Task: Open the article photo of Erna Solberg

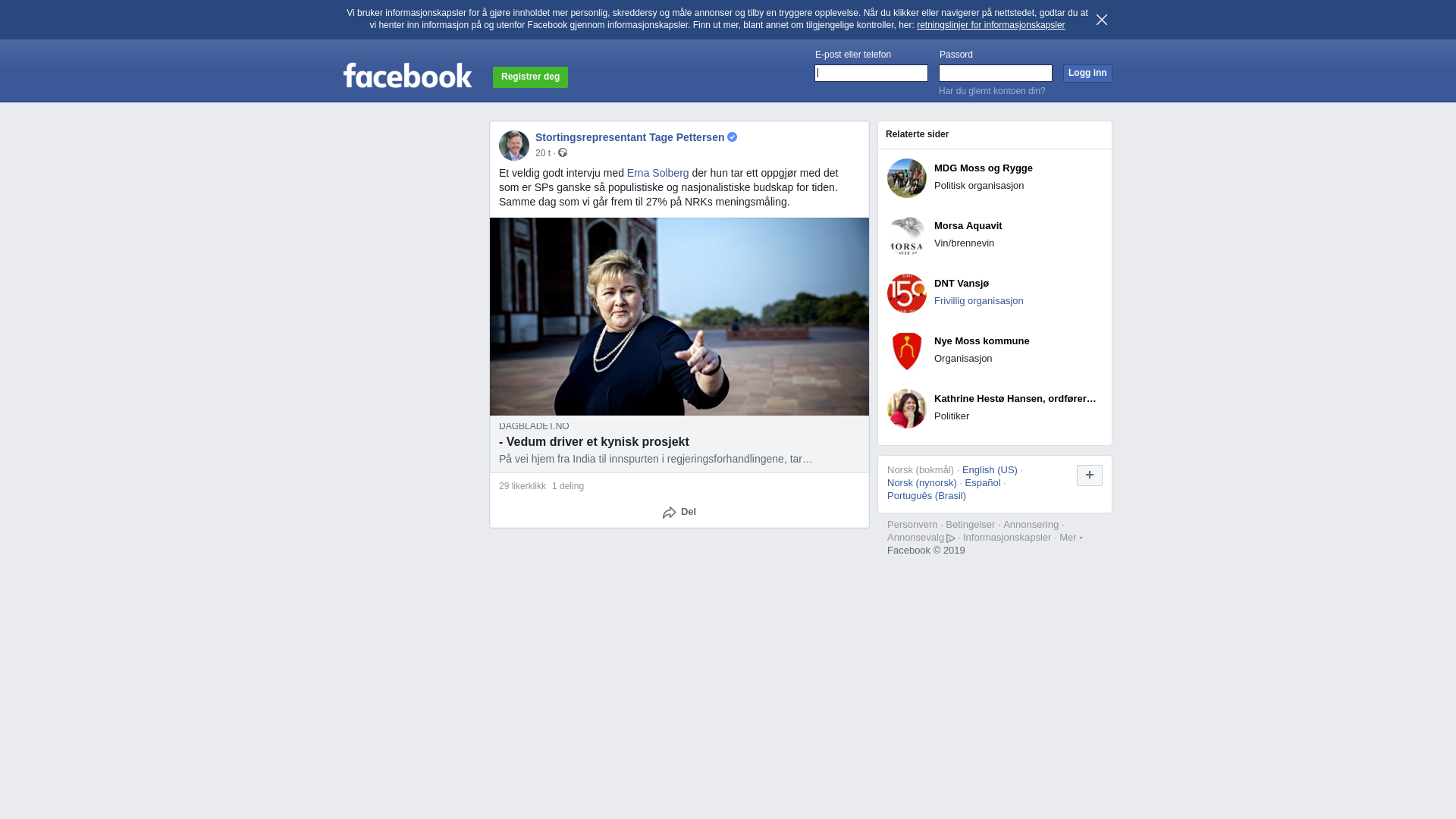Action: pyautogui.click(x=679, y=317)
